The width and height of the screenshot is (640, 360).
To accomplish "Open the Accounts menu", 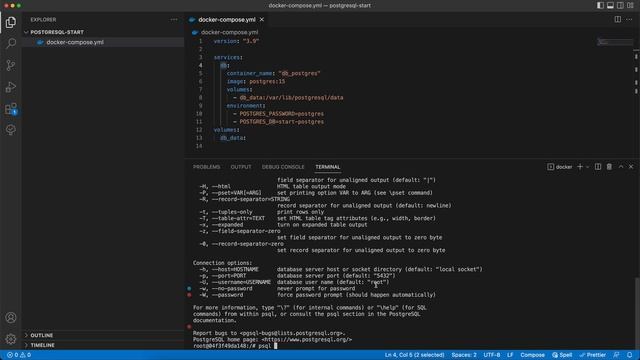I will 11,318.
